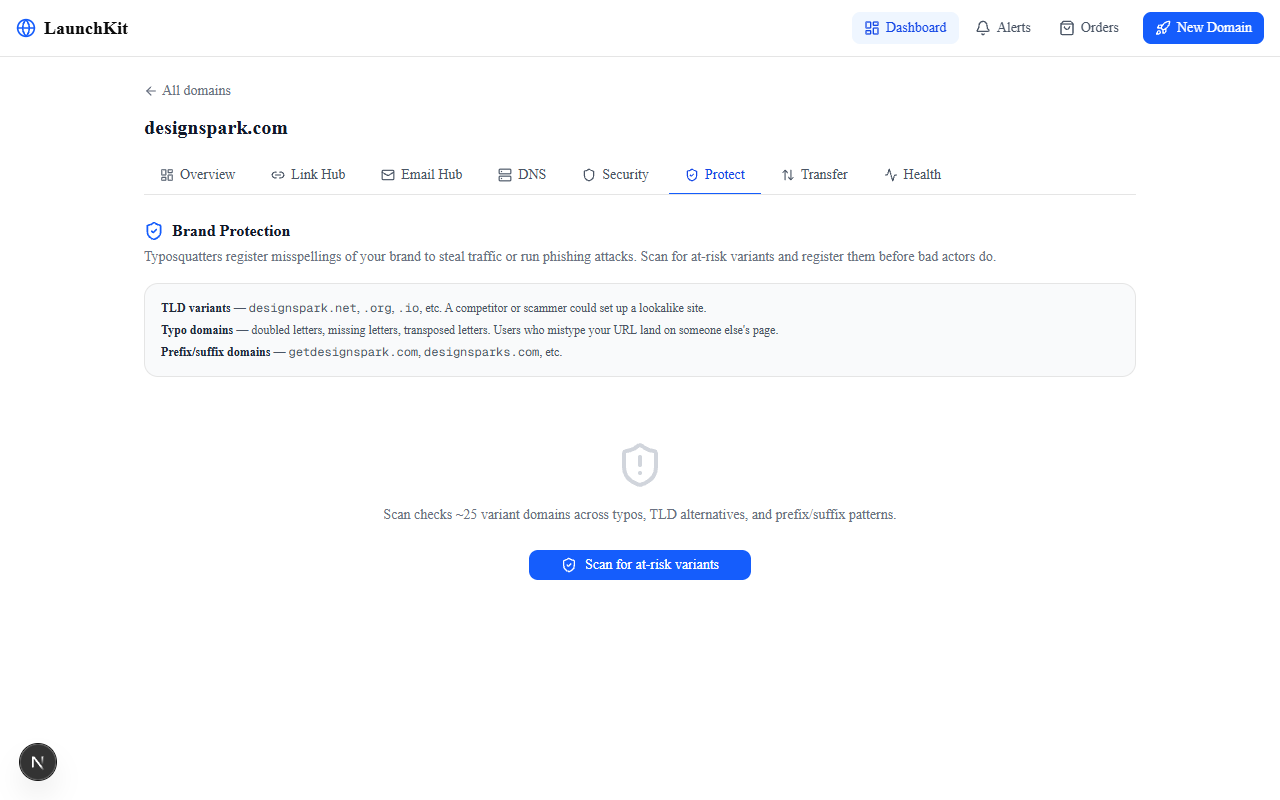Click the designspark.net example text
Screen dimensions: 1280x800
click(303, 308)
